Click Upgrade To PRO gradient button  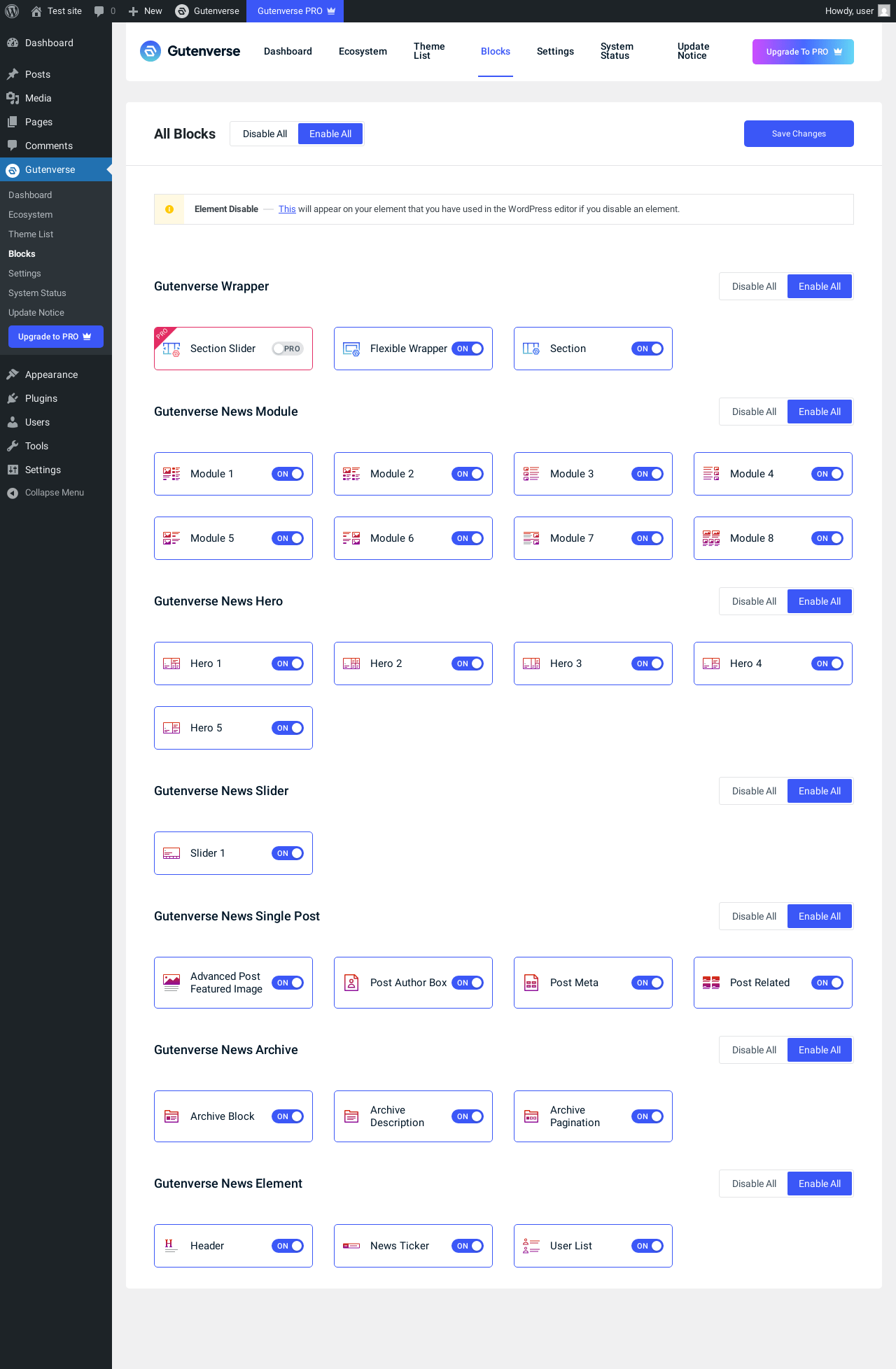[x=803, y=52]
